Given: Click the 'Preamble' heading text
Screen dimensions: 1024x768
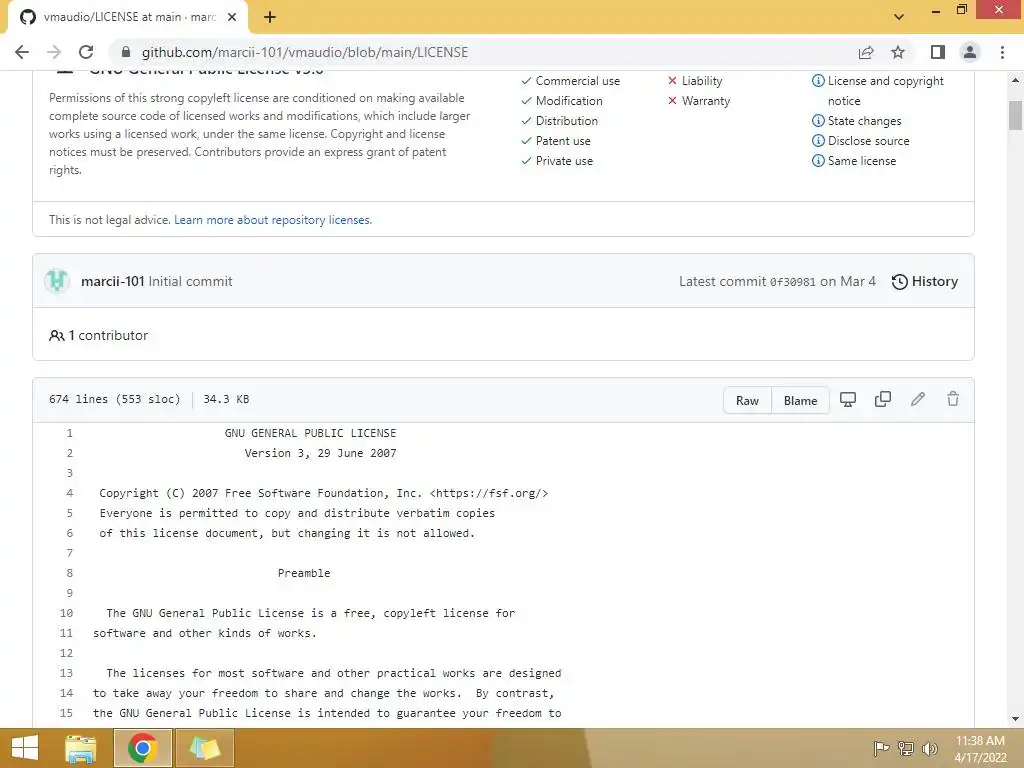Looking at the screenshot, I should 304,573.
